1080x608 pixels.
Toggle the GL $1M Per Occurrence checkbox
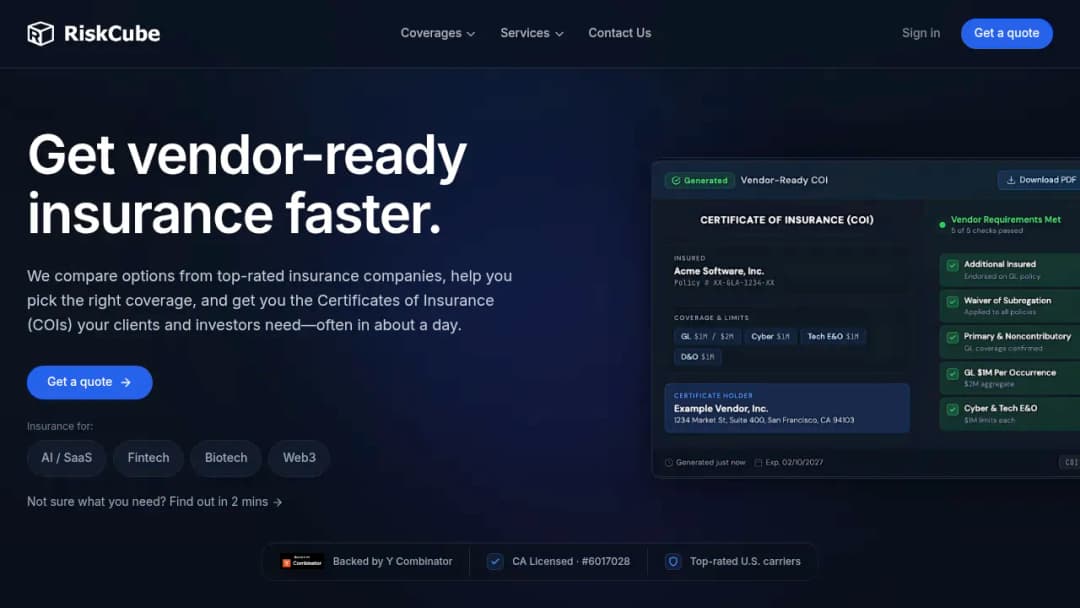[953, 374]
